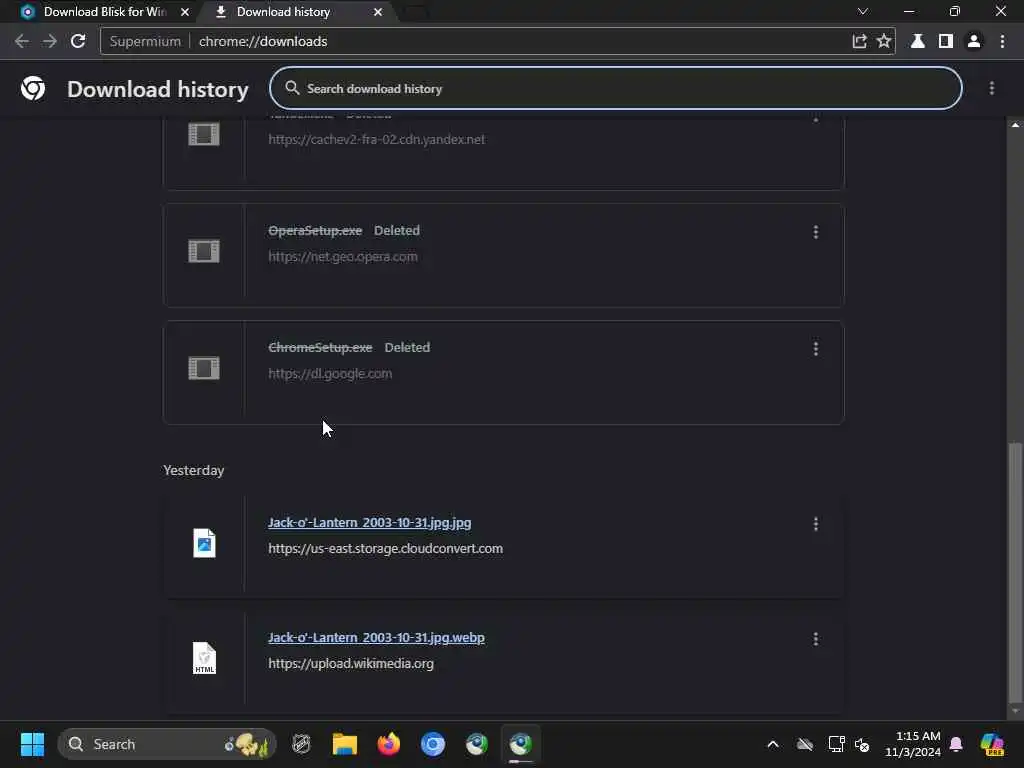Click the upload.wikimedia.org source URL
This screenshot has height=768, width=1024.
[x=351, y=664]
